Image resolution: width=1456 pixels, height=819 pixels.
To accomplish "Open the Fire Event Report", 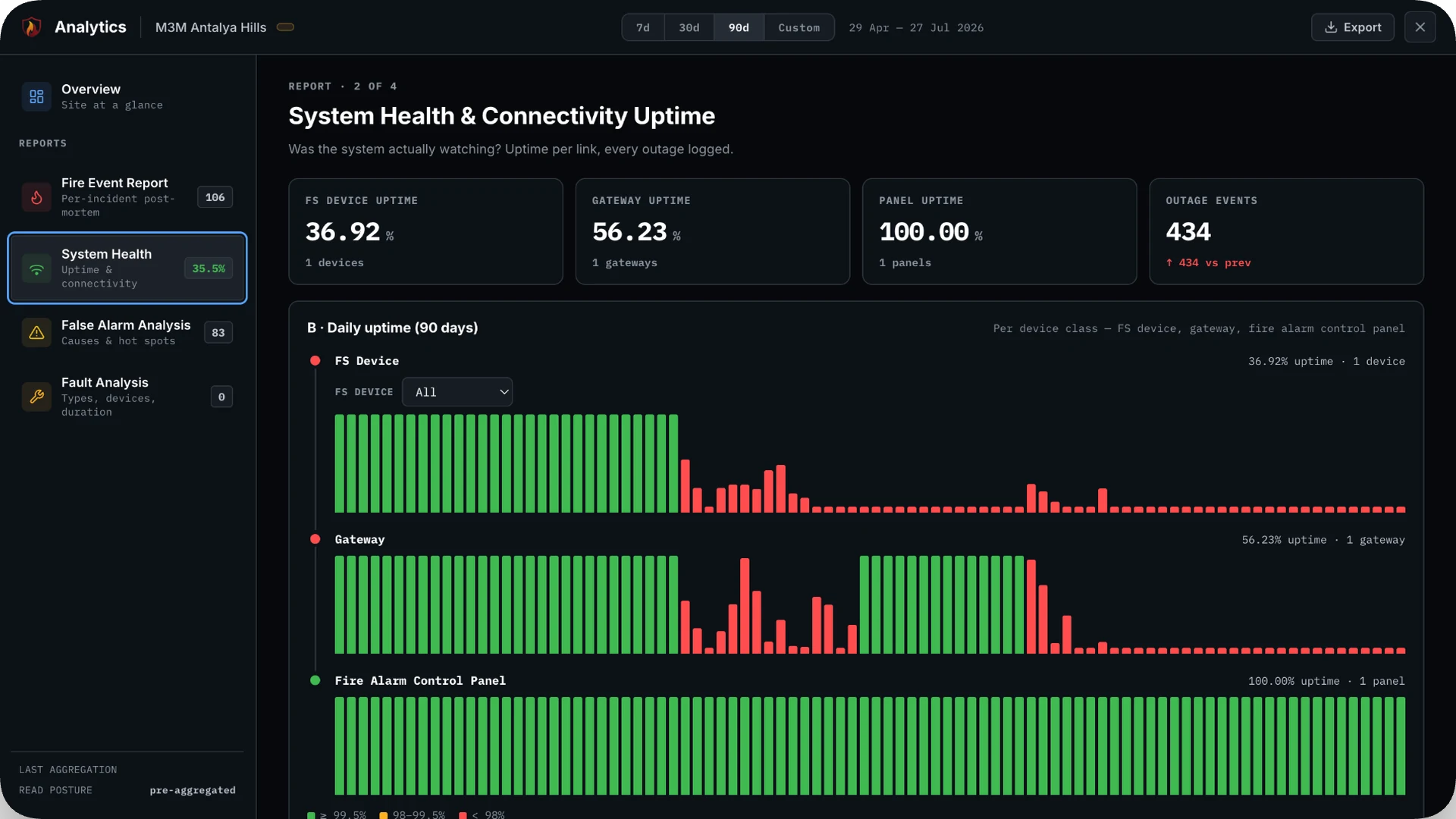I will (x=127, y=197).
